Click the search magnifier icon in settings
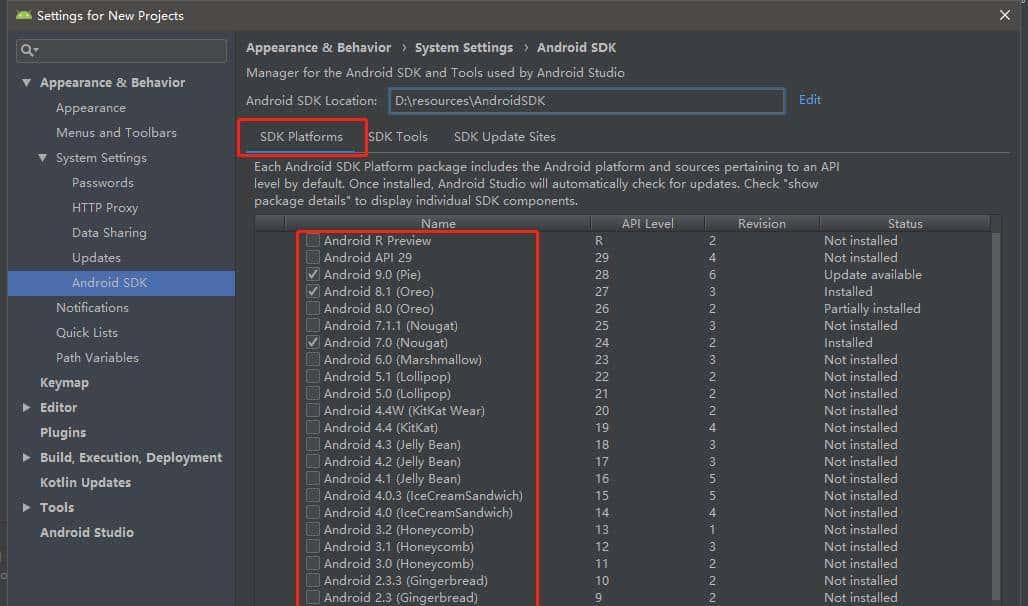Image resolution: width=1028 pixels, height=606 pixels. point(29,50)
